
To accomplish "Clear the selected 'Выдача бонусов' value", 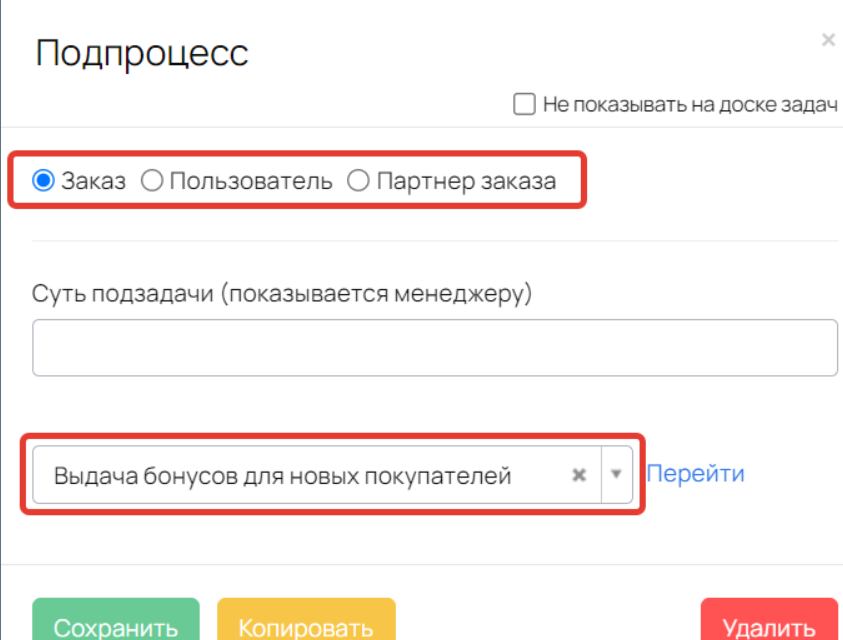I will click(578, 475).
